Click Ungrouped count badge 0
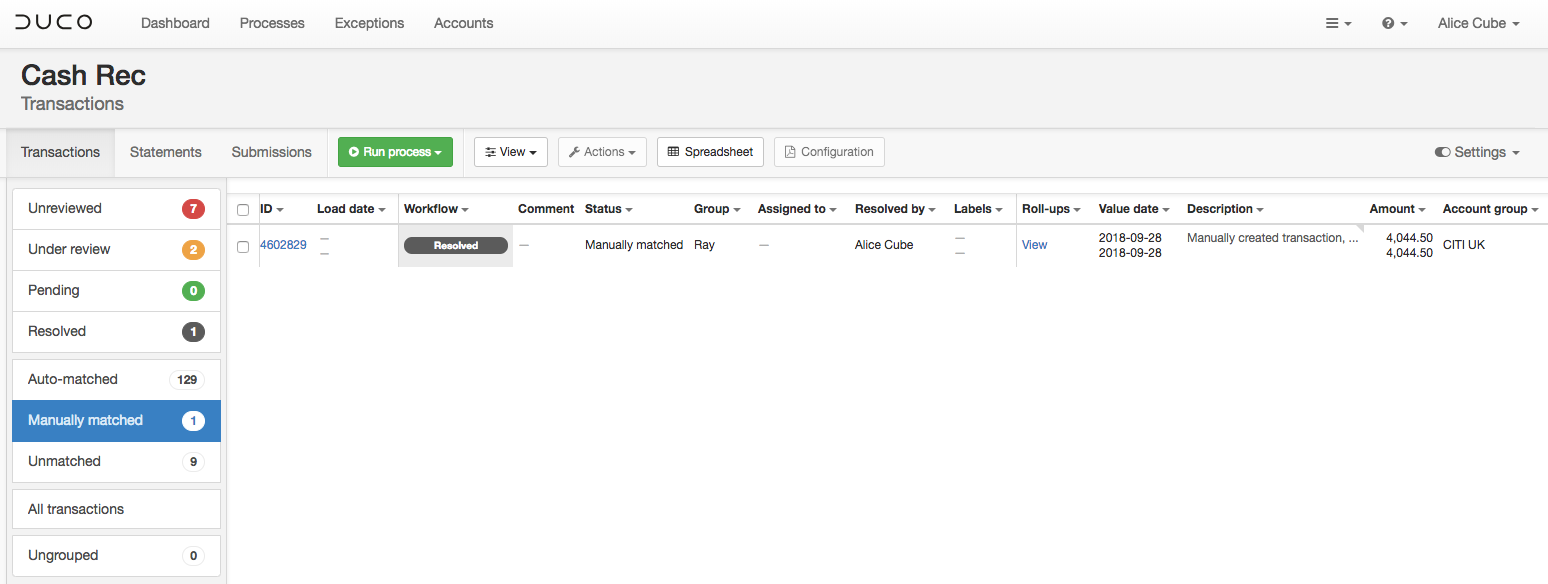Screen dimensions: 1548x584 [x=193, y=556]
